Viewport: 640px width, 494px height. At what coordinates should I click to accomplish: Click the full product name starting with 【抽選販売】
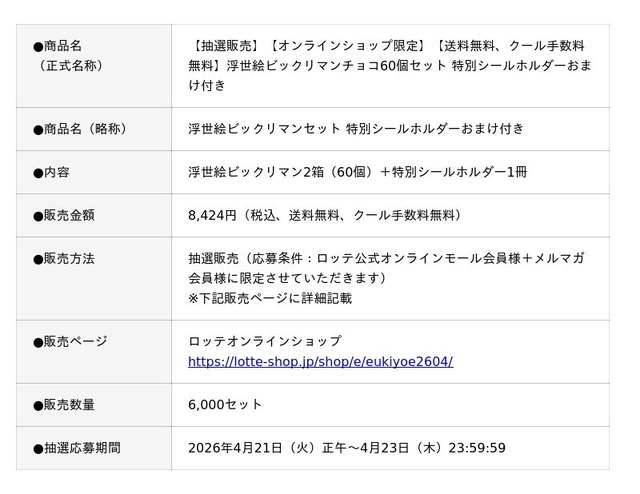pyautogui.click(x=386, y=66)
